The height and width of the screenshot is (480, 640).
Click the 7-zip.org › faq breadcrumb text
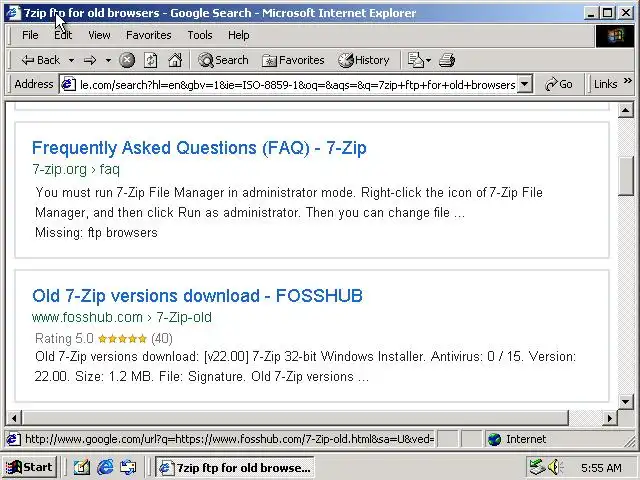76,169
